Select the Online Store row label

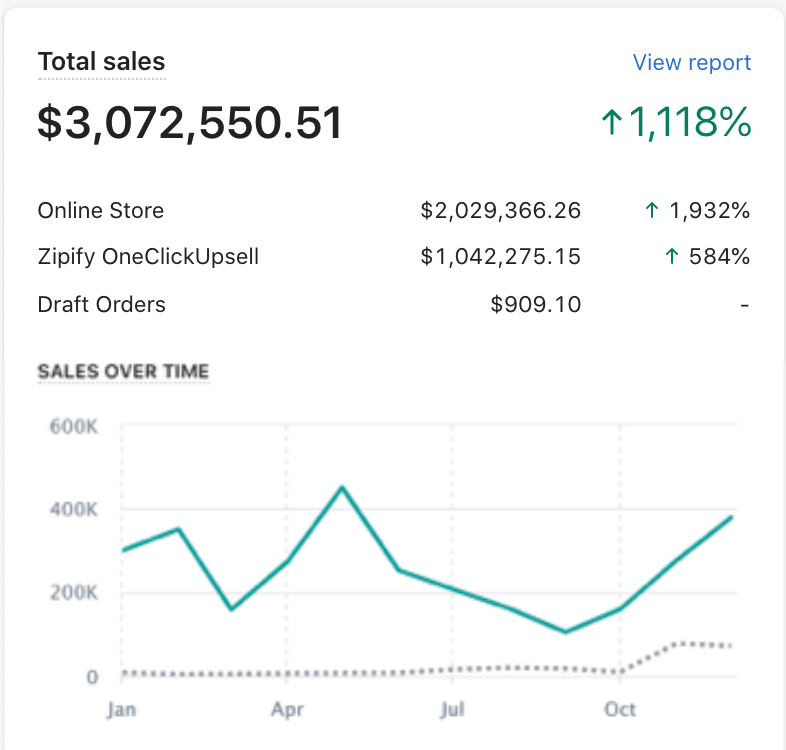click(x=100, y=211)
